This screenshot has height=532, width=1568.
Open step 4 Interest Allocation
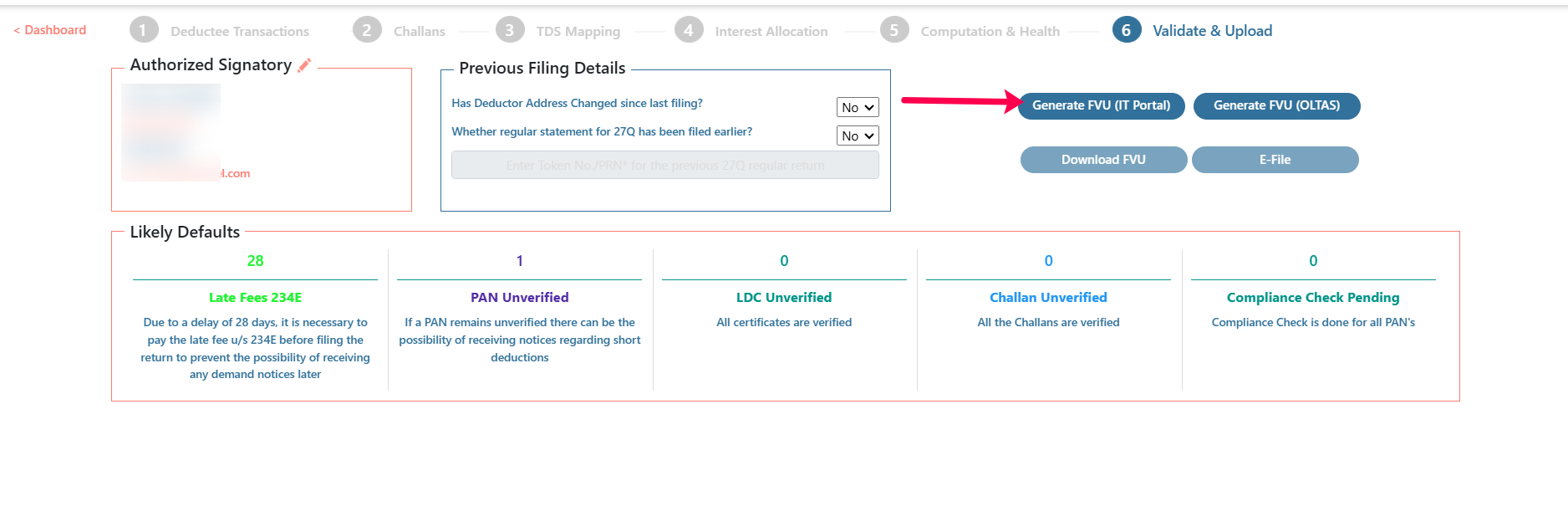coord(751,31)
